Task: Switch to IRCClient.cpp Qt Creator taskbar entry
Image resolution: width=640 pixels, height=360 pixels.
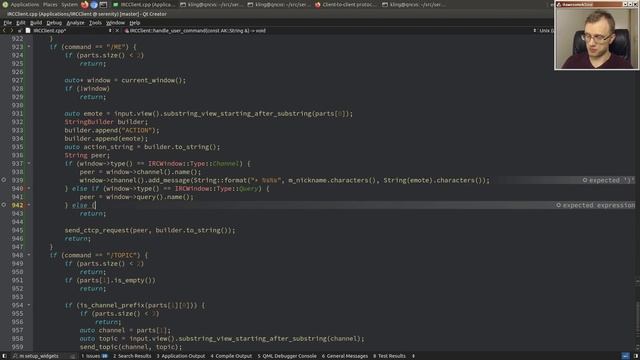Action: tap(143, 4)
